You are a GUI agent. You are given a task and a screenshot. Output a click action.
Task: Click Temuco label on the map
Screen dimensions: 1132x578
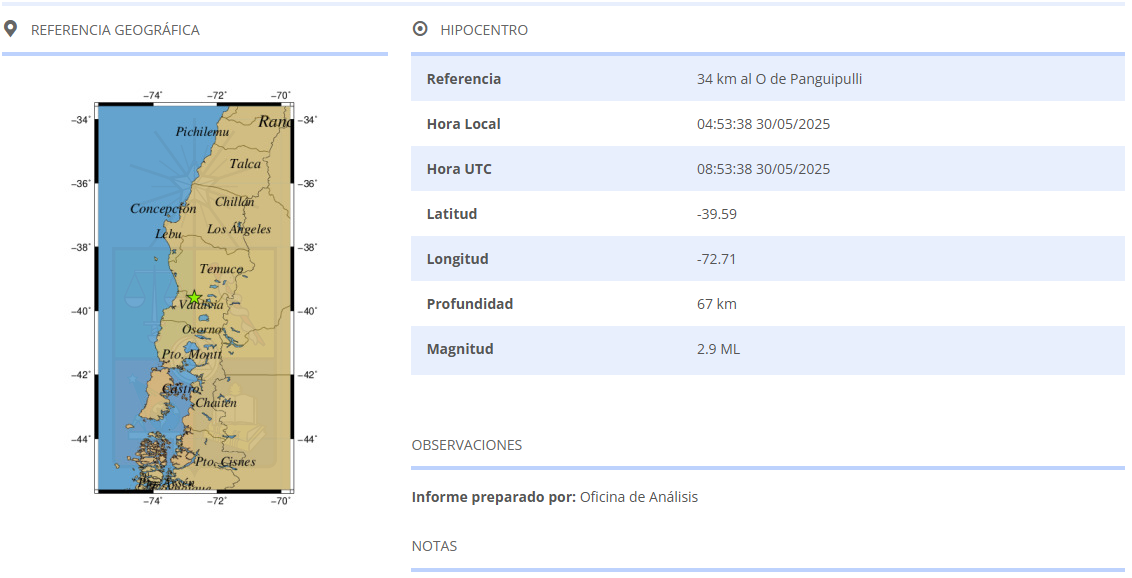pyautogui.click(x=221, y=268)
